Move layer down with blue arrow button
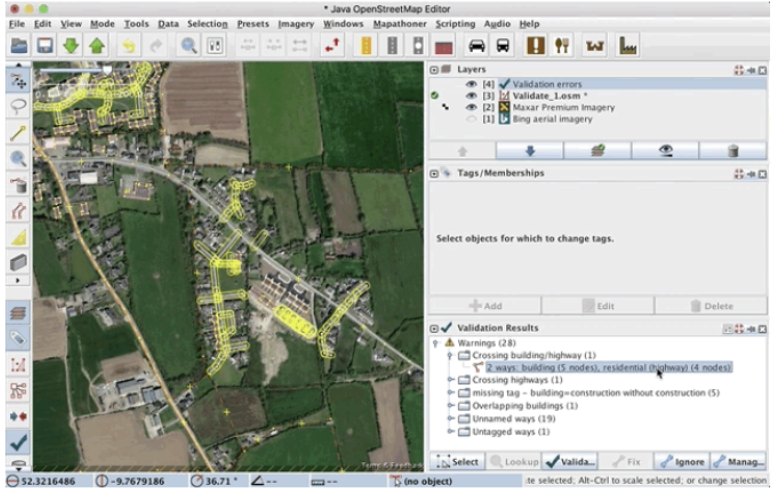Viewport: 774px width, 502px height. click(530, 151)
